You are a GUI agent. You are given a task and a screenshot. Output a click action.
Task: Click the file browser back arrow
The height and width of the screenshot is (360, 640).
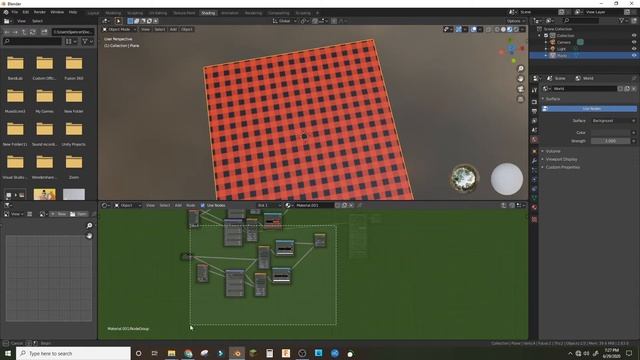tap(7, 32)
